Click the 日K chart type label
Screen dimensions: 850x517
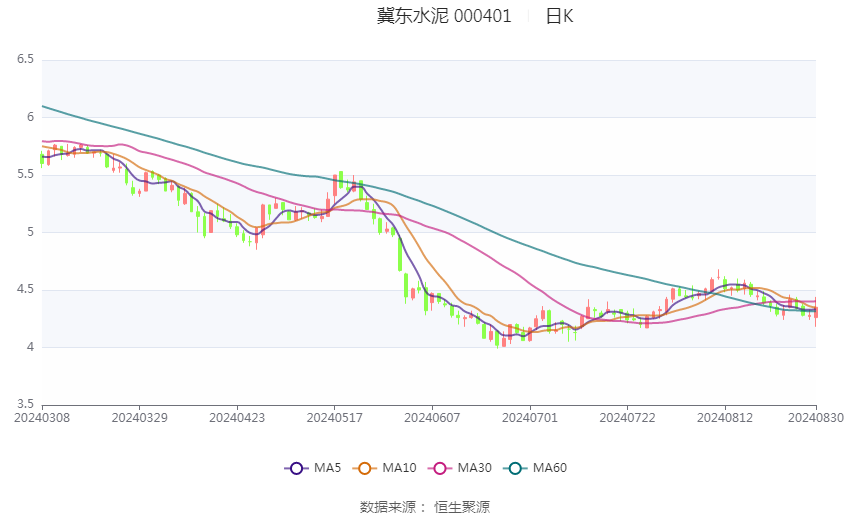point(559,16)
